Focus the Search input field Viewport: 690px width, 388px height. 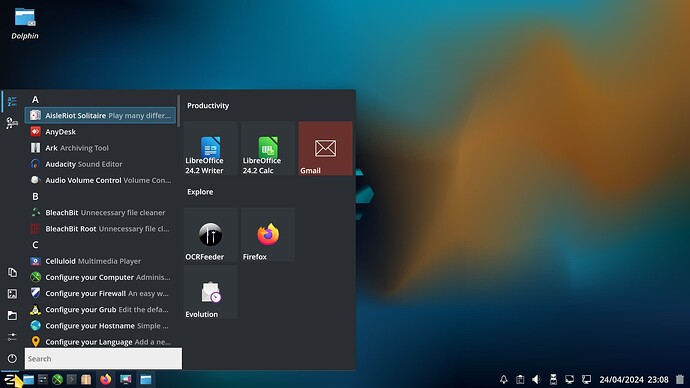(x=103, y=359)
